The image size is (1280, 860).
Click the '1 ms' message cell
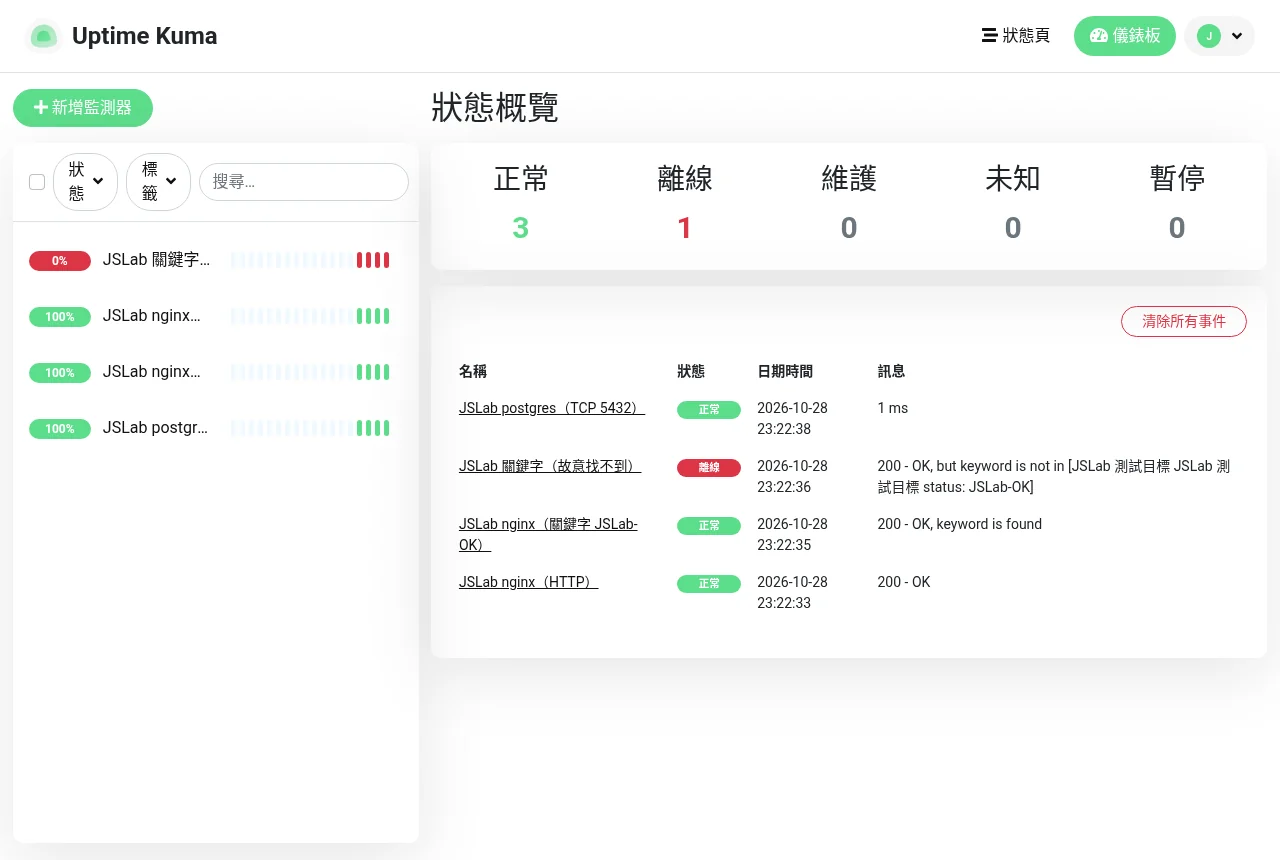click(x=893, y=408)
